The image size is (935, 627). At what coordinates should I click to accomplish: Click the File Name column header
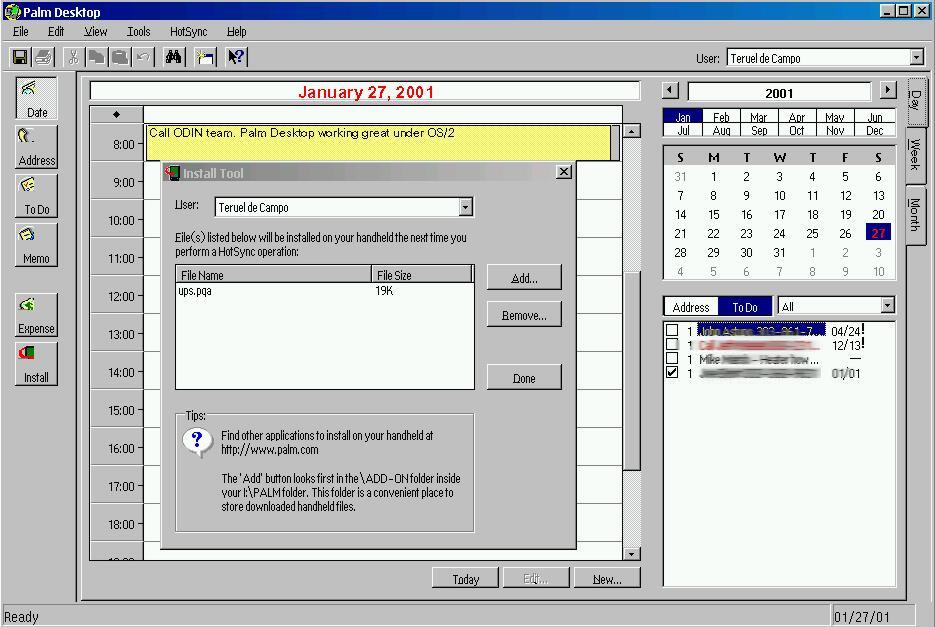coord(274,274)
